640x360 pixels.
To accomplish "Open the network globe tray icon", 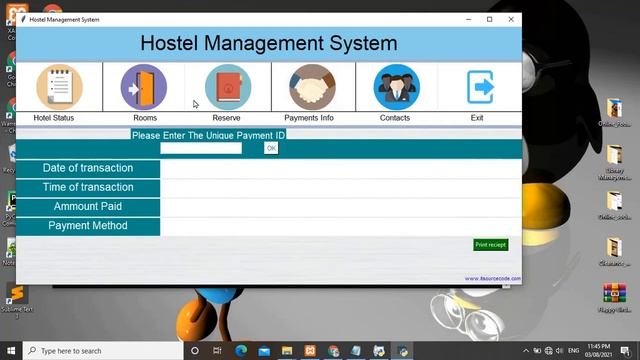I will [549, 351].
